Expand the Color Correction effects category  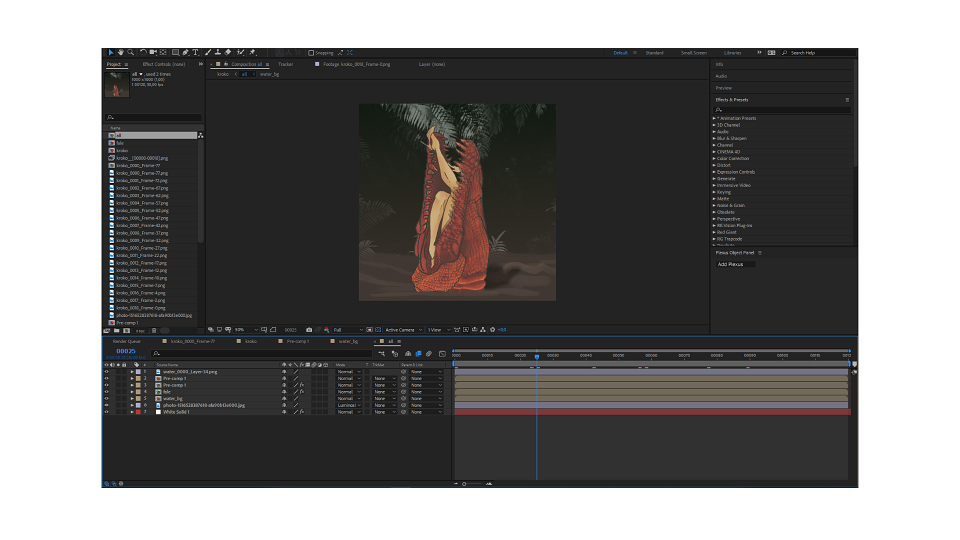pyautogui.click(x=714, y=159)
